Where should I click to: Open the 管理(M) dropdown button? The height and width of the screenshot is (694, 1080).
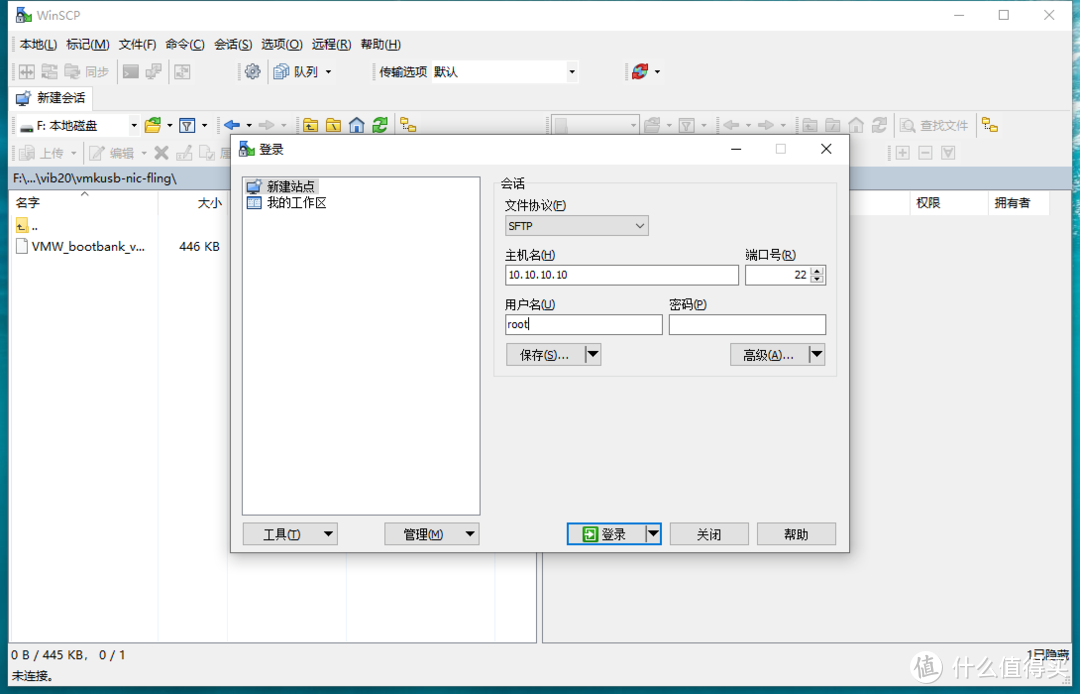(x=431, y=534)
